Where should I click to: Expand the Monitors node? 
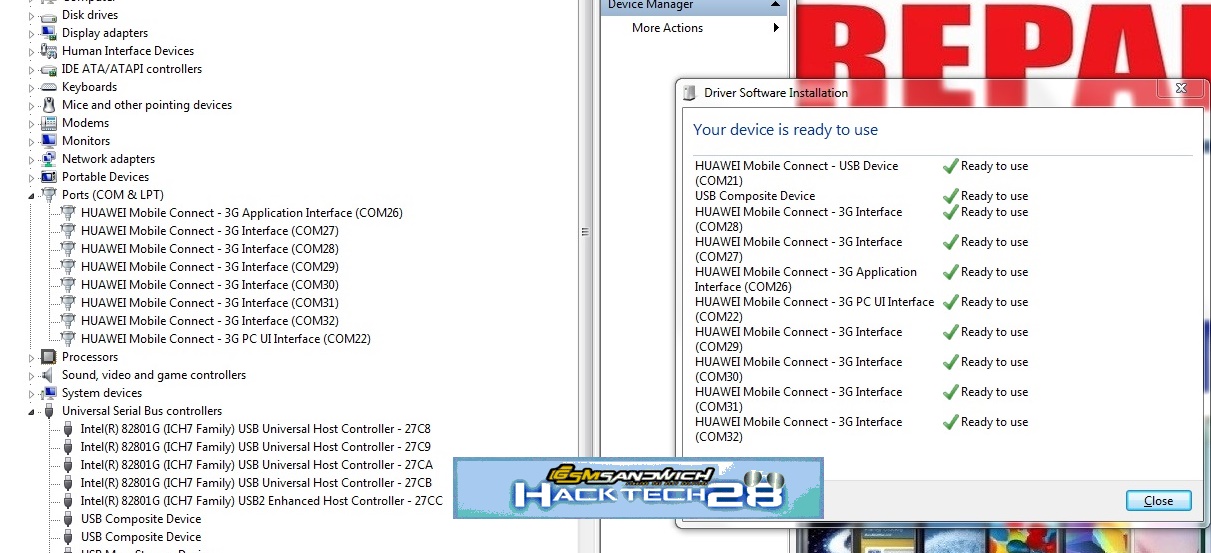click(x=31, y=141)
